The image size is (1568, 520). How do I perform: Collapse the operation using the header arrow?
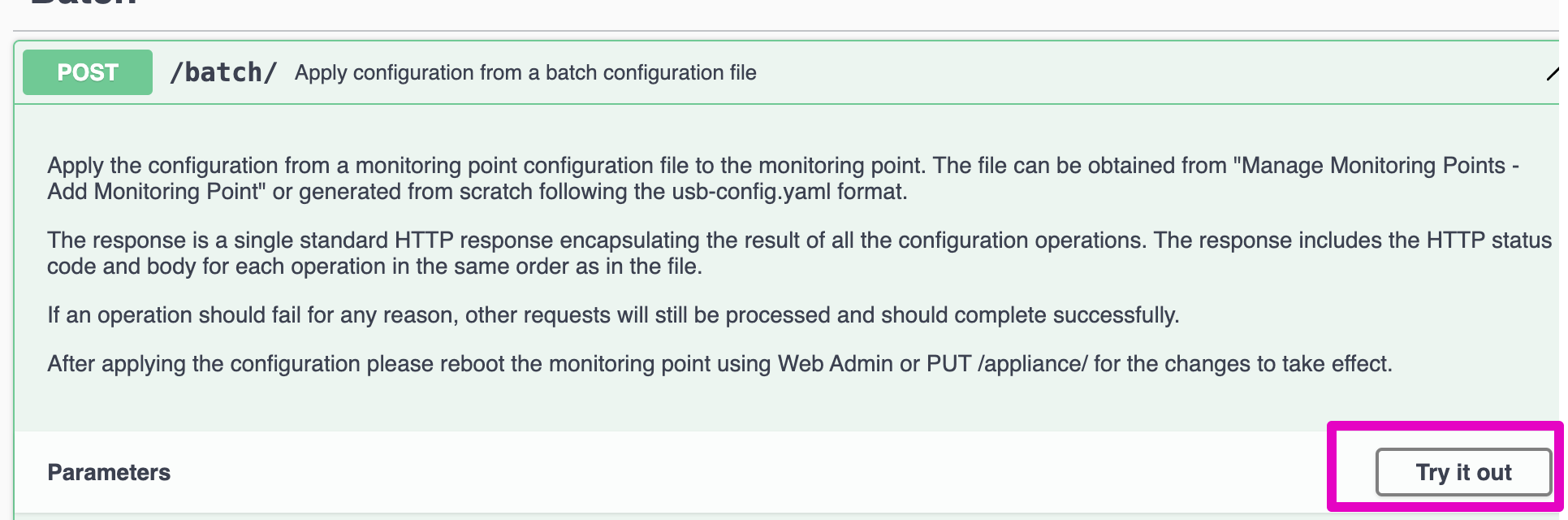point(1554,73)
